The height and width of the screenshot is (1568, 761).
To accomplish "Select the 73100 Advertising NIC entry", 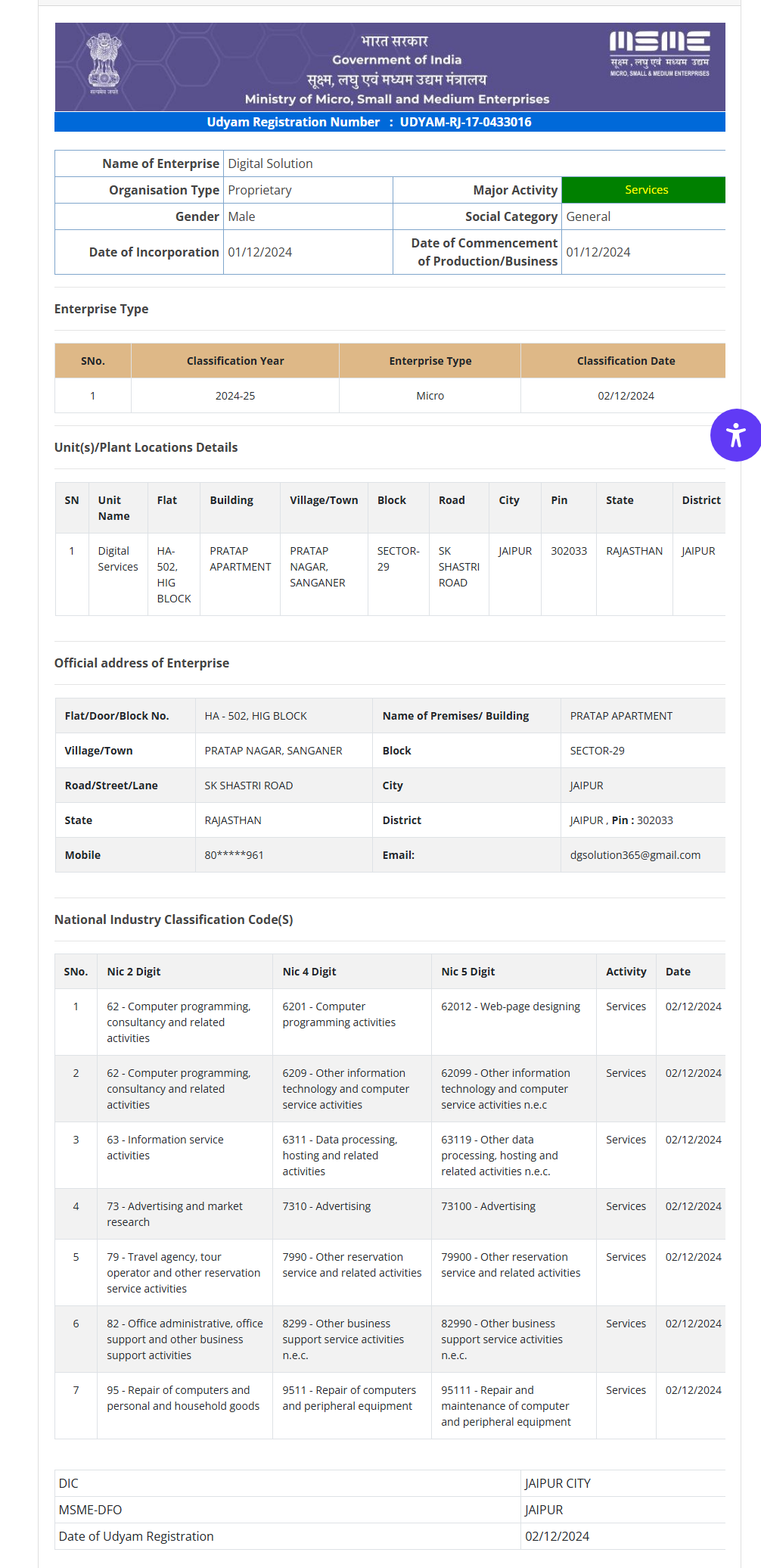I will (x=488, y=1206).
